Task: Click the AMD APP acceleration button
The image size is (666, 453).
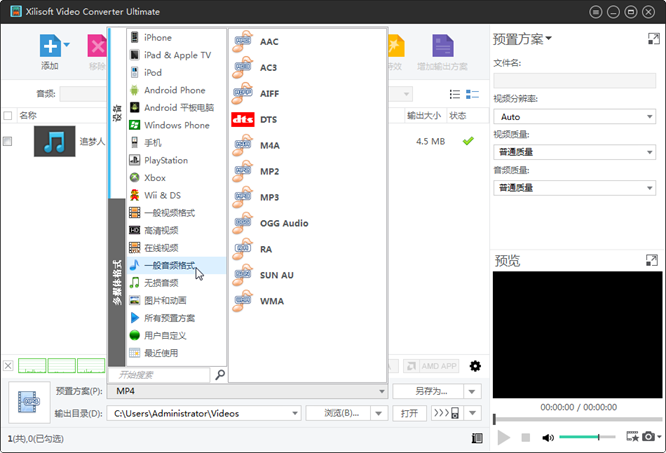Action: (x=431, y=366)
